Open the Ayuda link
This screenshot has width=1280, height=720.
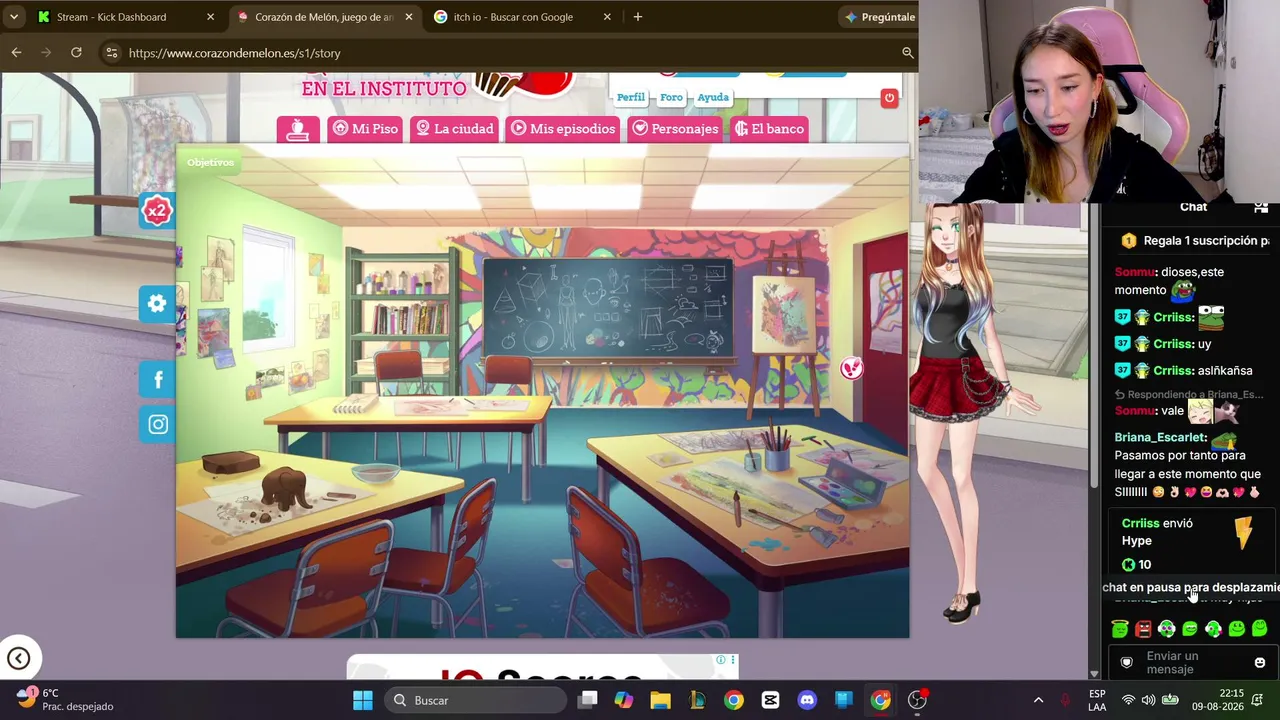click(713, 97)
